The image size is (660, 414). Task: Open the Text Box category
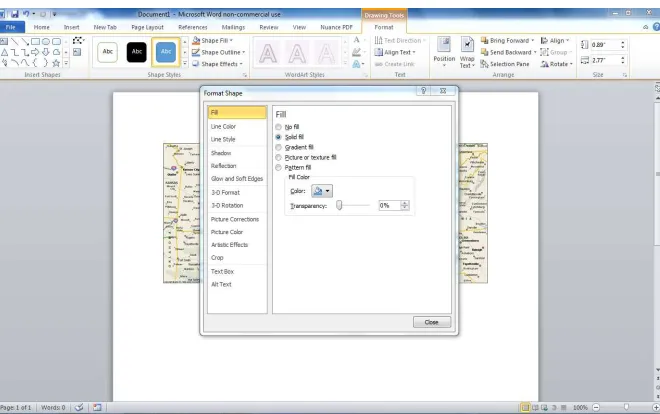pos(222,271)
